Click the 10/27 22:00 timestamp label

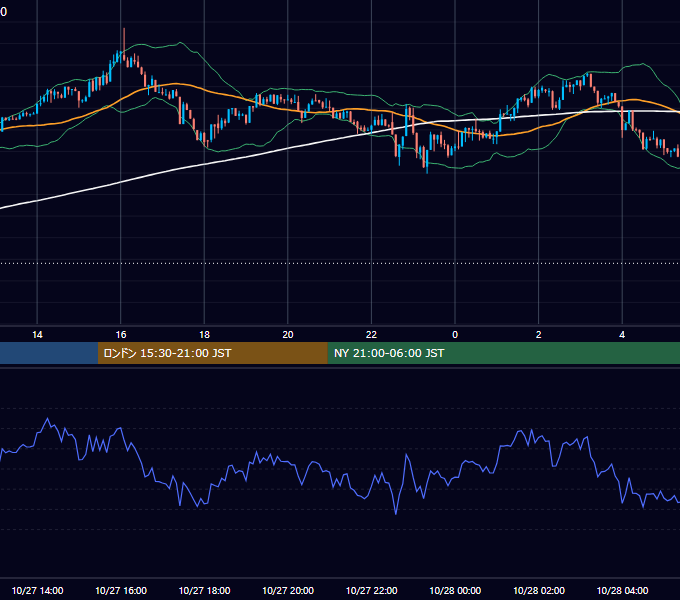pyautogui.click(x=371, y=590)
